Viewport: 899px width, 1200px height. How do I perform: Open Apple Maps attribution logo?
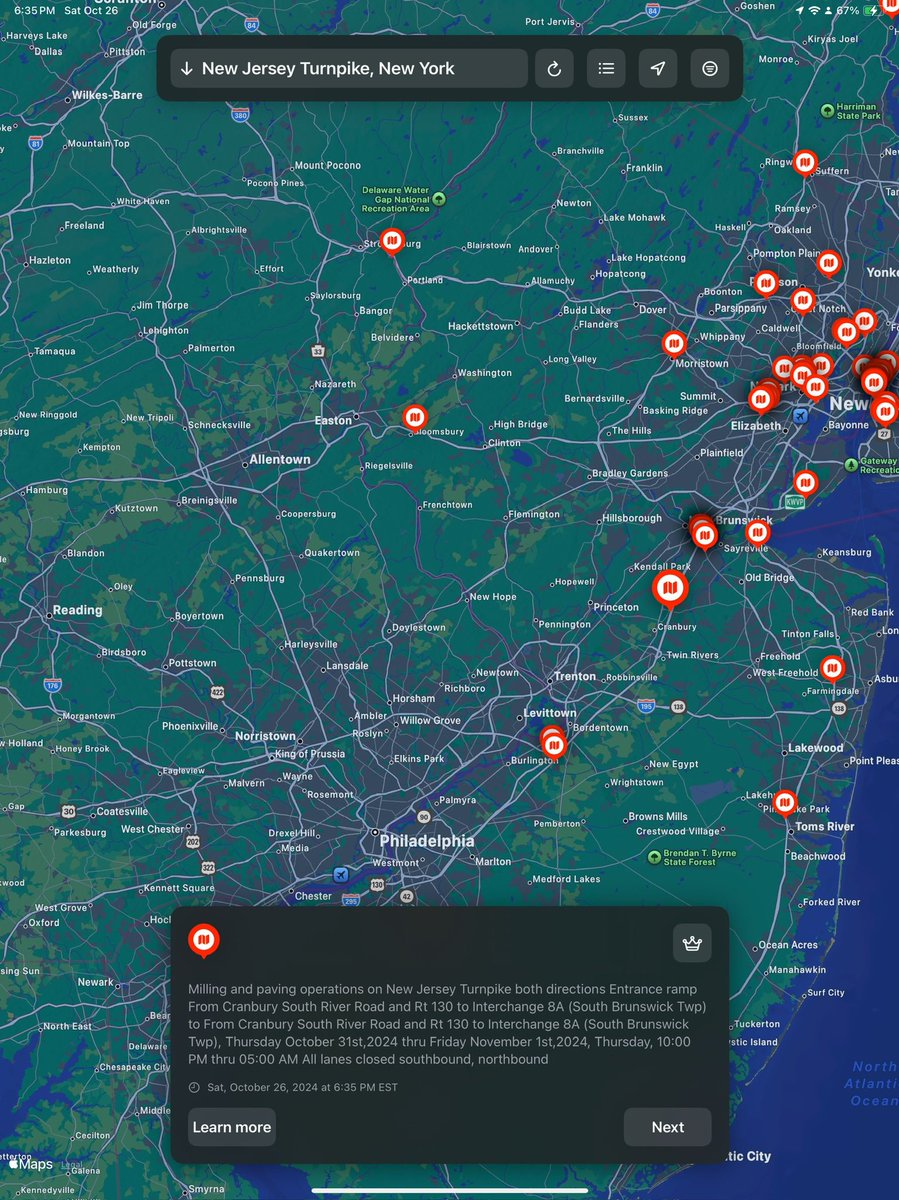tap(31, 1164)
